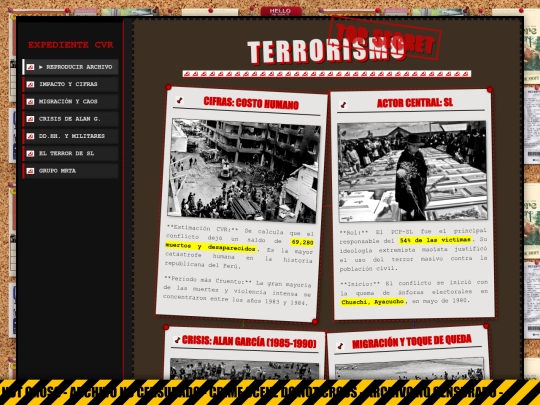This screenshot has width=540, height=405.
Task: Click the pushpin icon on Actor Central card
Action: (343, 104)
